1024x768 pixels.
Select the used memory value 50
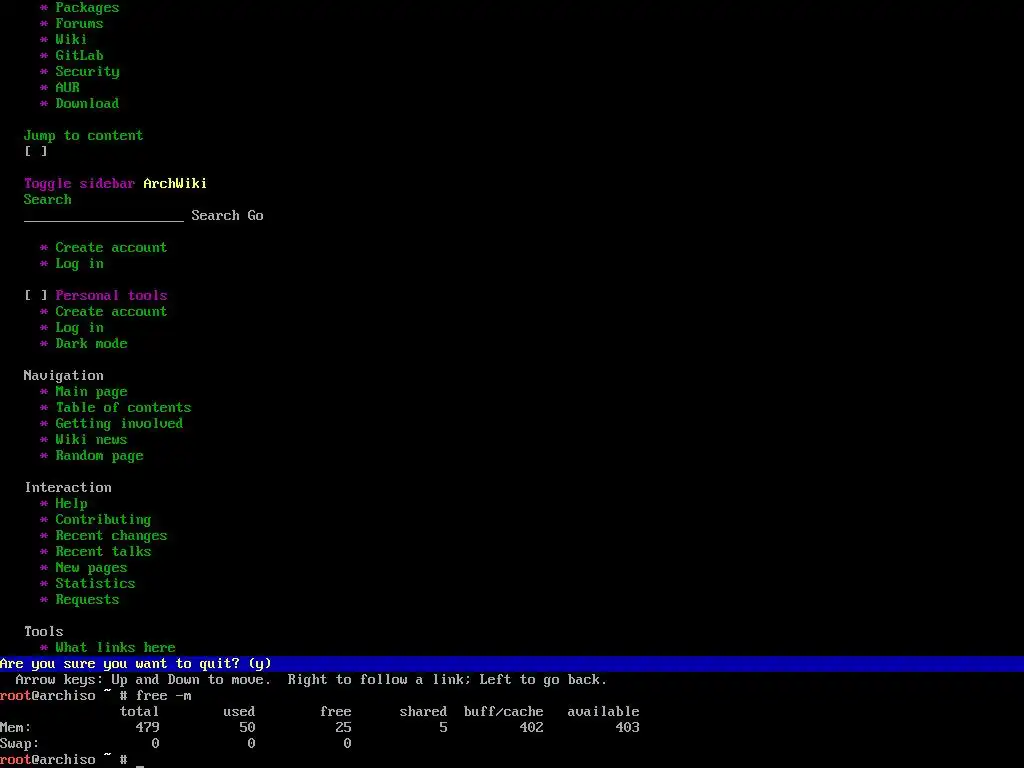click(x=248, y=728)
